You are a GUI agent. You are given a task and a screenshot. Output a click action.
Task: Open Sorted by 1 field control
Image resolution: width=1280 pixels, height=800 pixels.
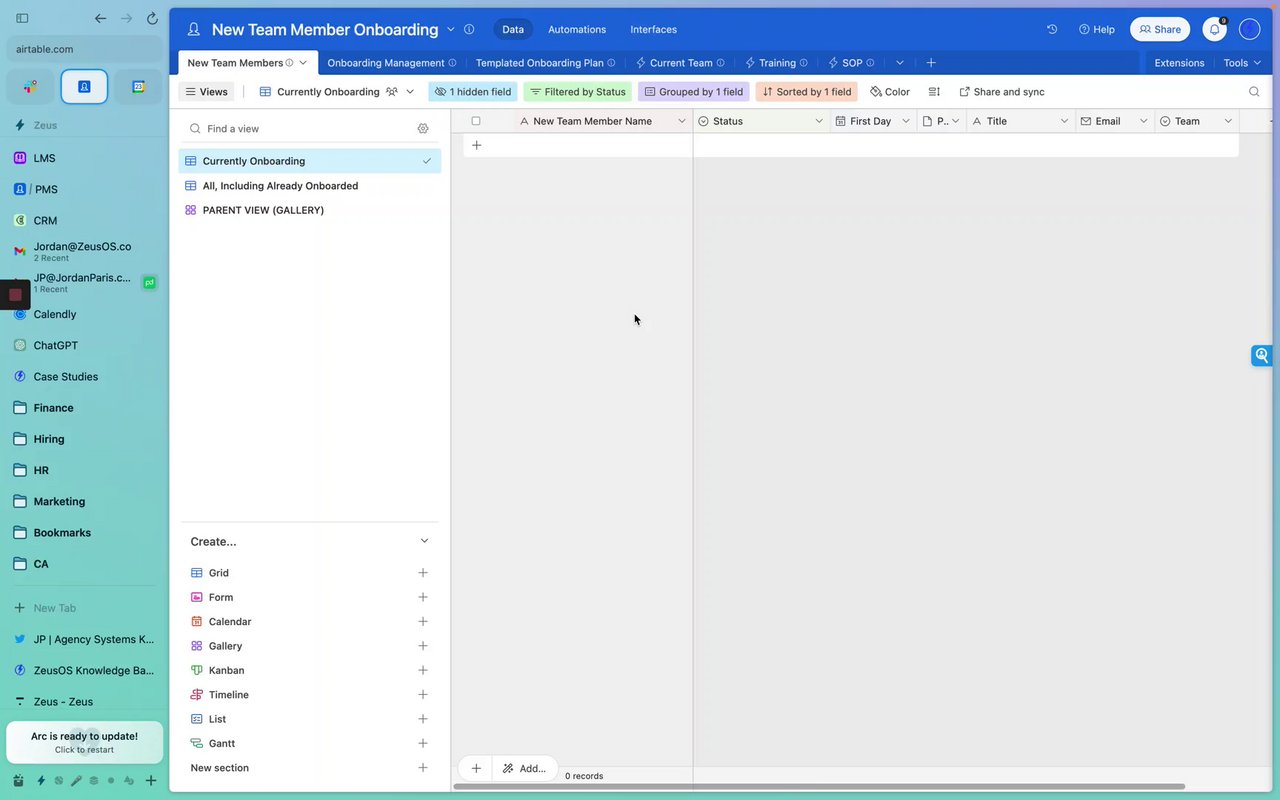[807, 91]
